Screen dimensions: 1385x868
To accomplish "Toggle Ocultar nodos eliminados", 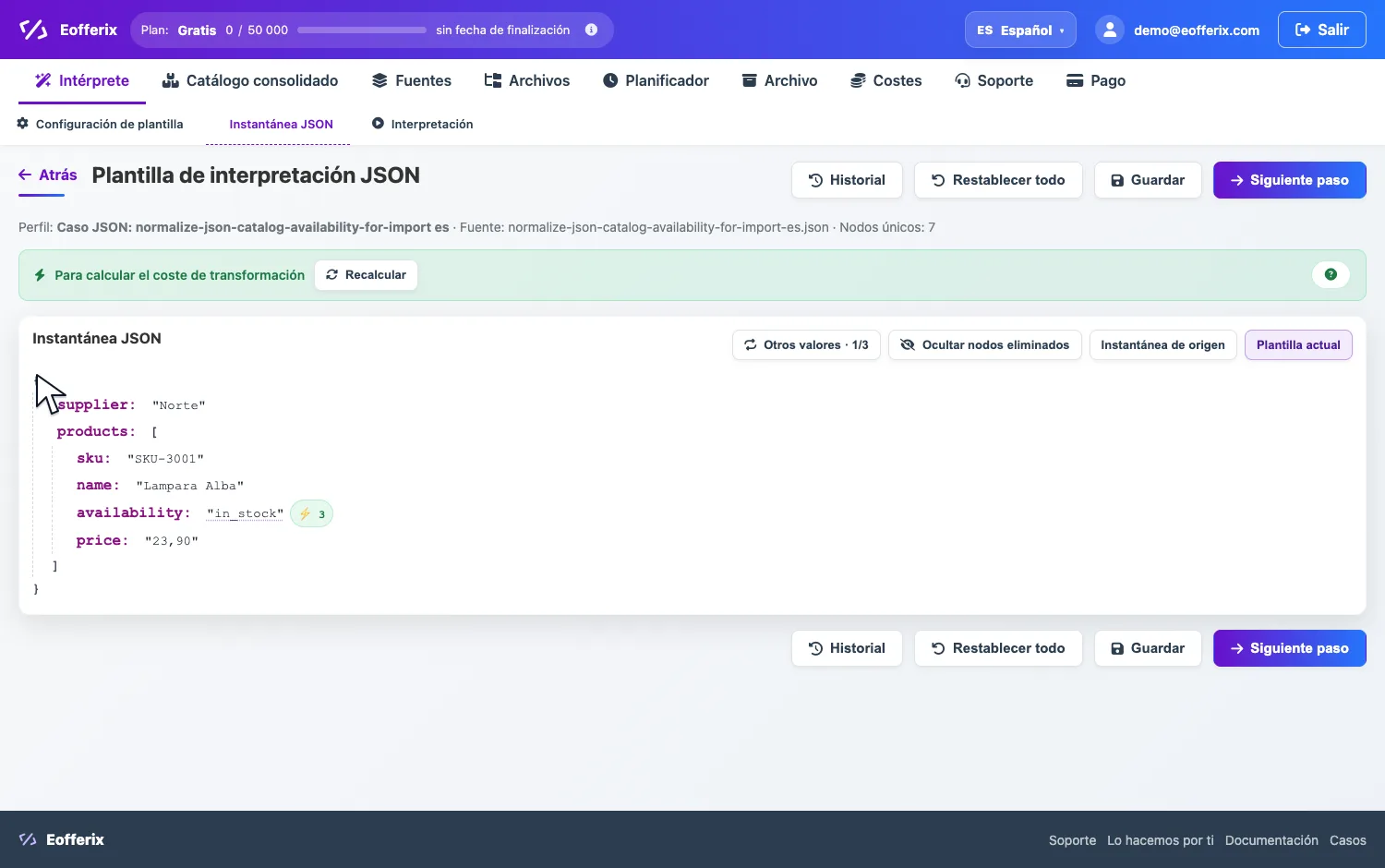I will [985, 345].
